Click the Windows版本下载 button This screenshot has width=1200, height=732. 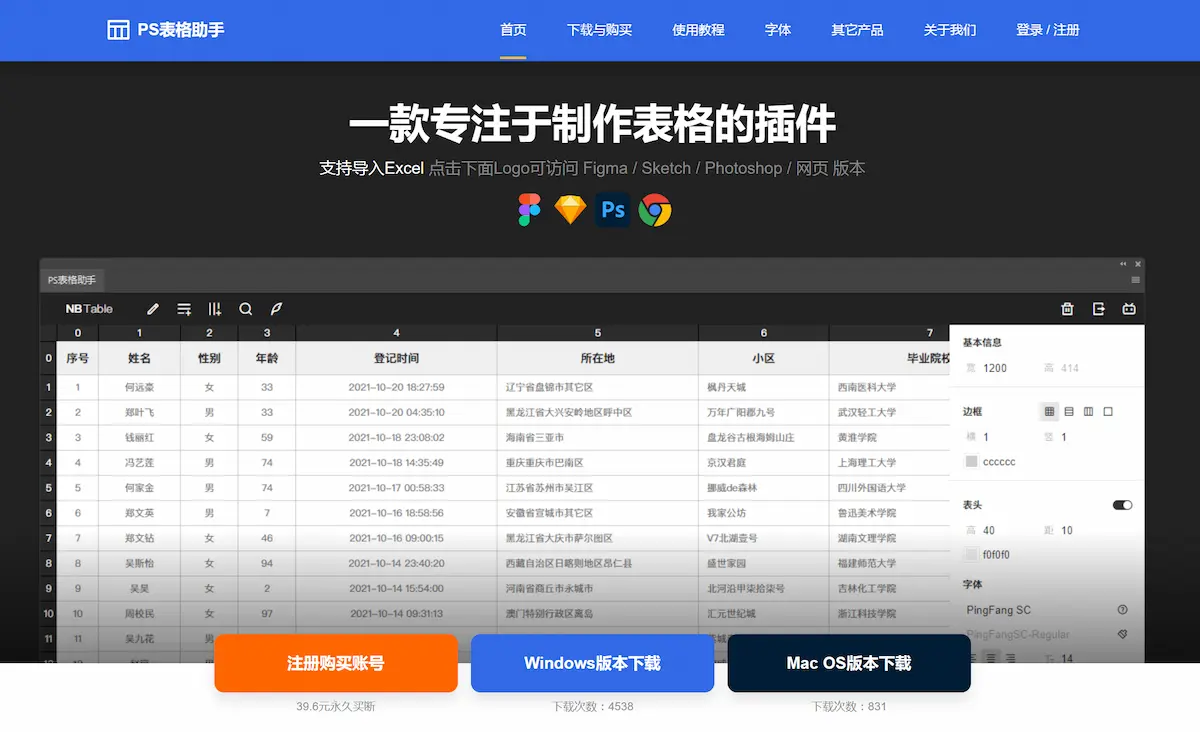pos(592,663)
